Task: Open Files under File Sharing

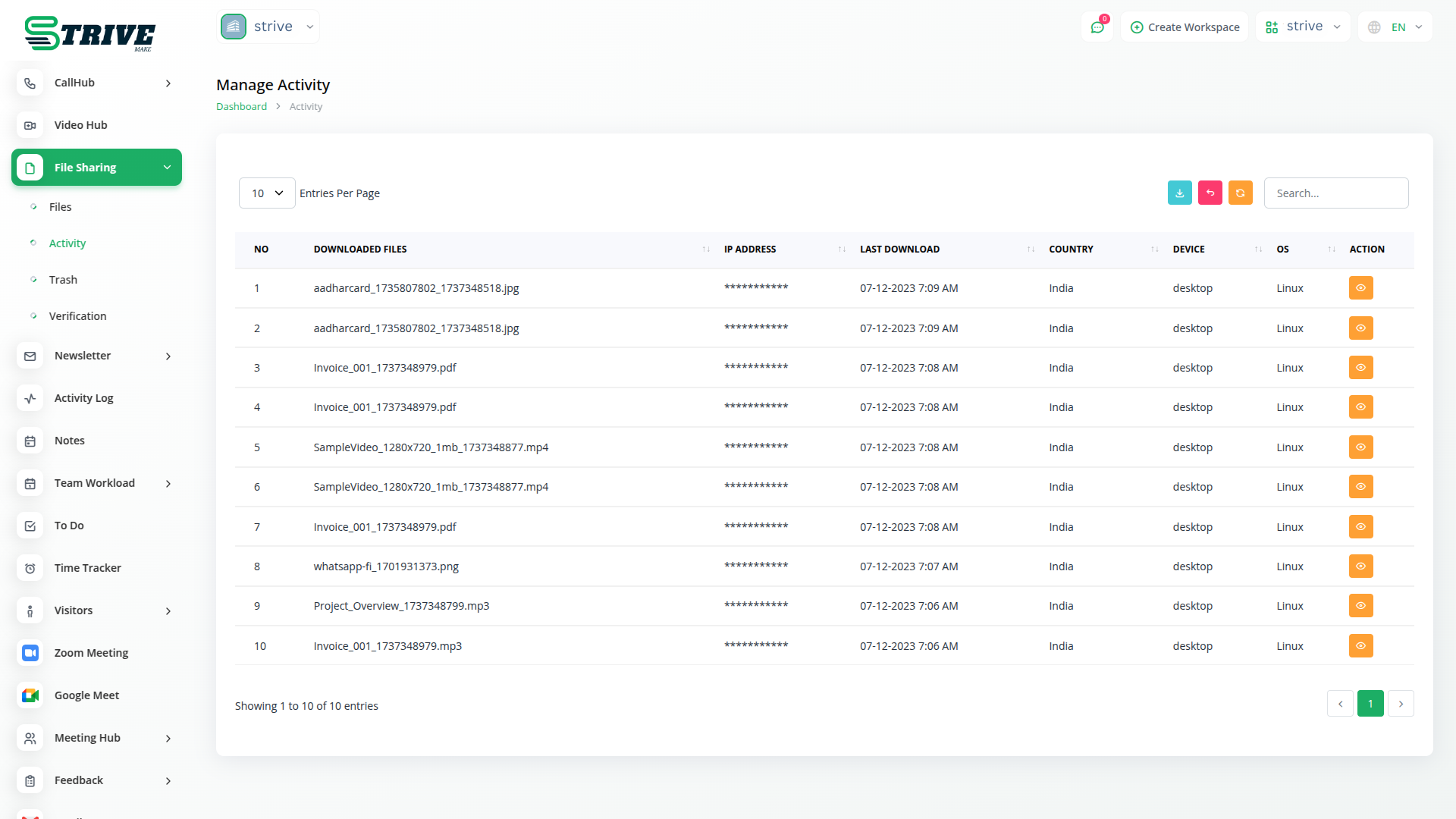Action: pos(61,207)
